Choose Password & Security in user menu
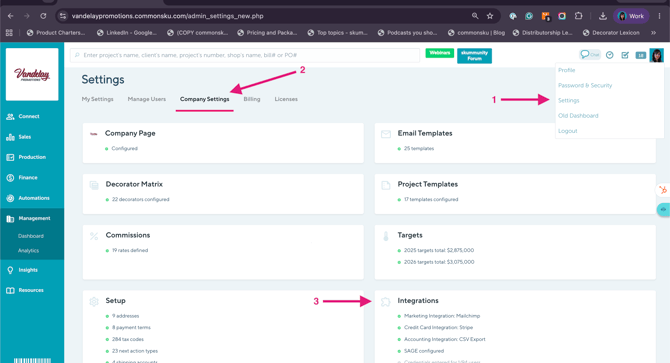Screen dimensions: 670x363 pos(585,85)
